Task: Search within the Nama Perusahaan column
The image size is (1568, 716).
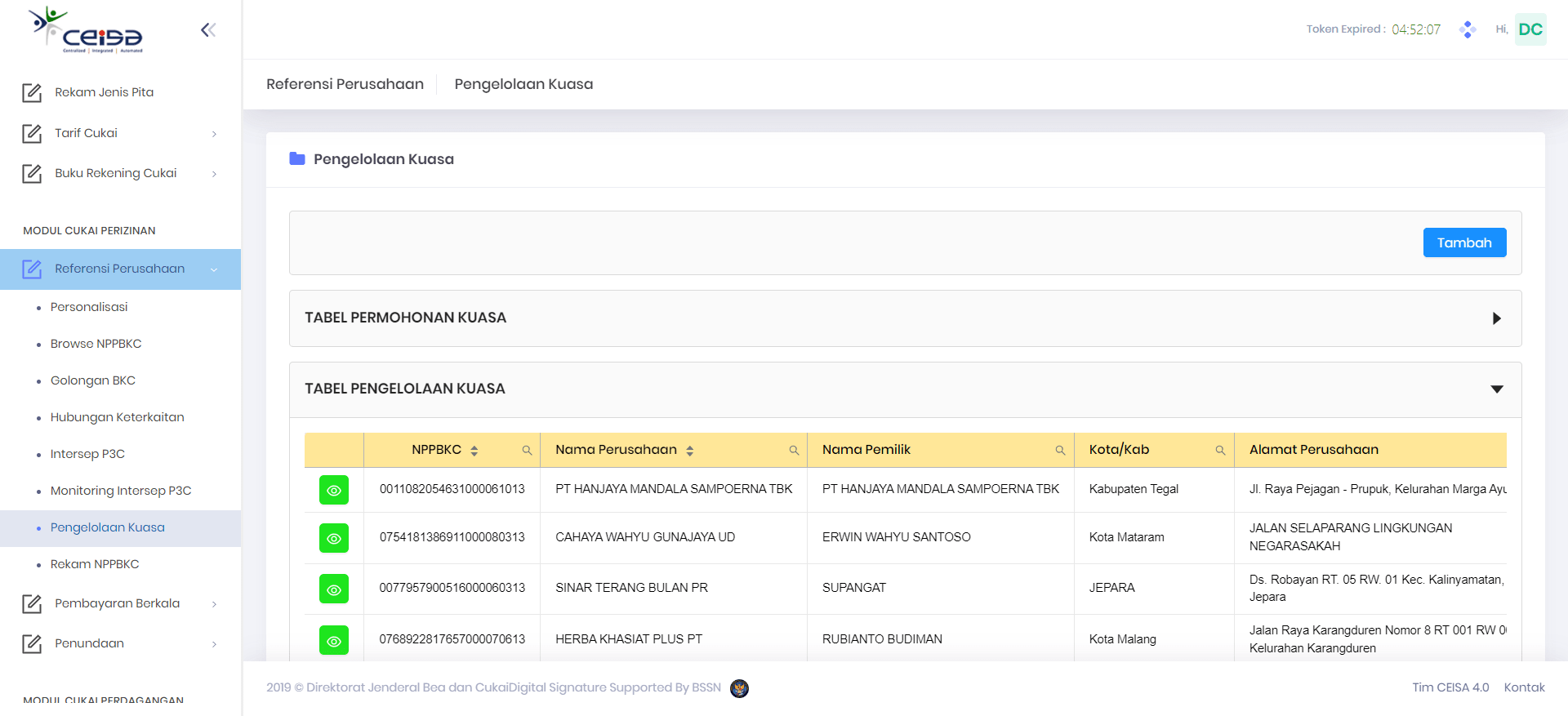Action: point(794,451)
